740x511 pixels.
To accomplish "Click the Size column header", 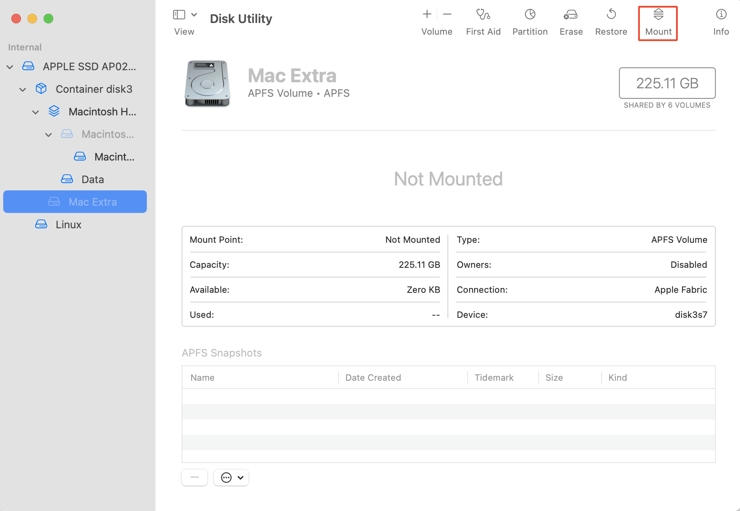I will pyautogui.click(x=554, y=377).
